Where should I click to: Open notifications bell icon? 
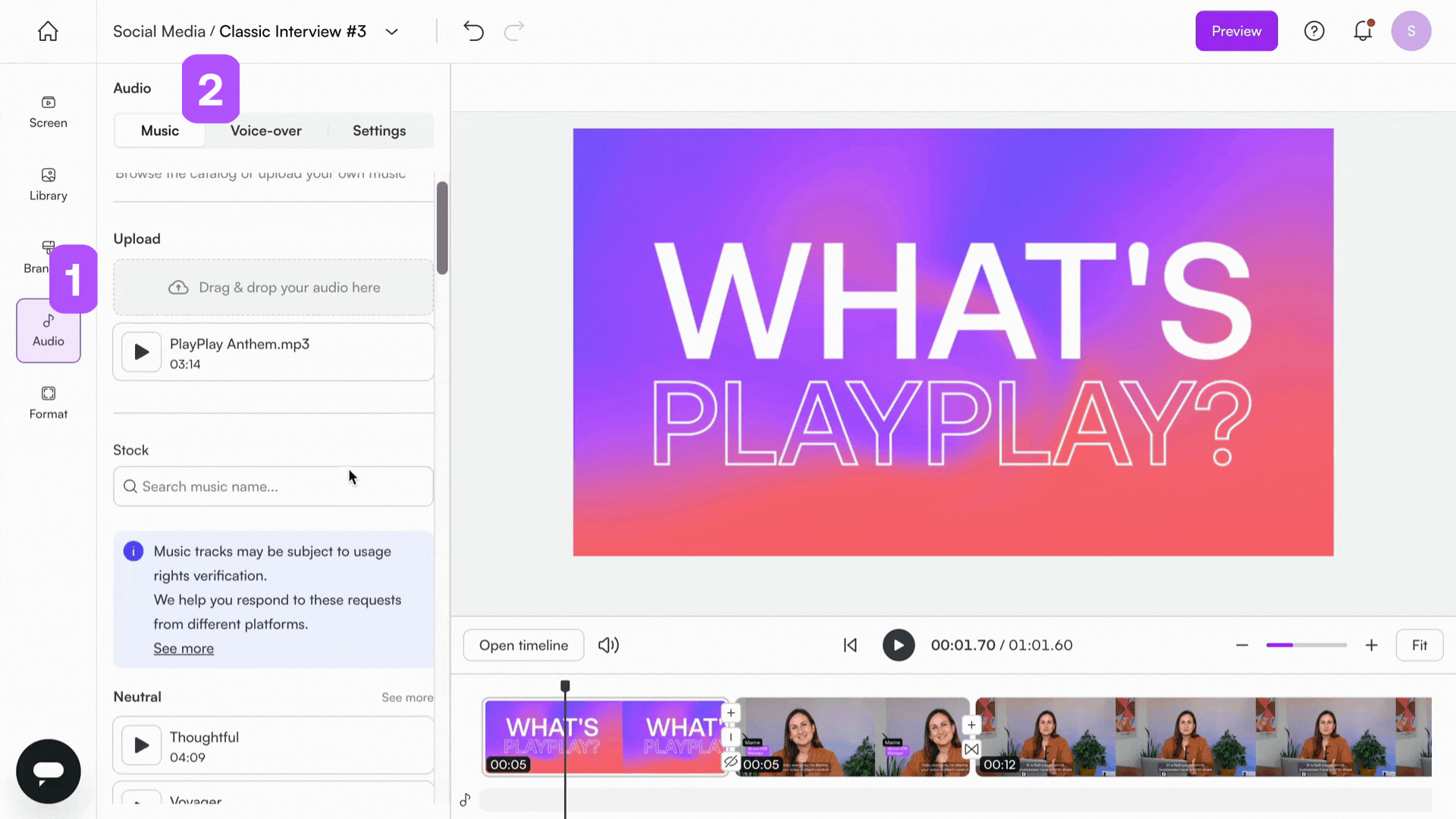(x=1363, y=31)
